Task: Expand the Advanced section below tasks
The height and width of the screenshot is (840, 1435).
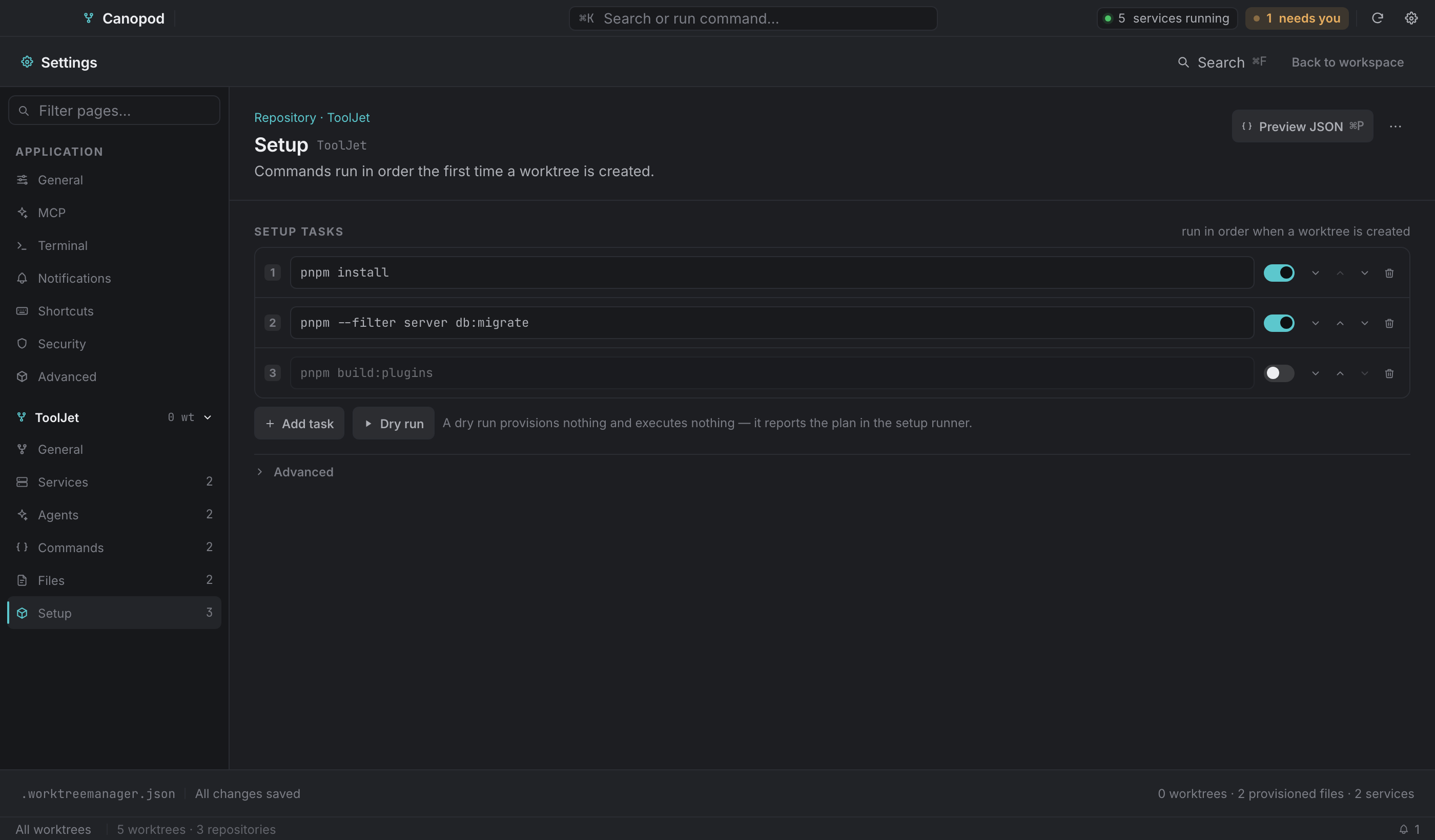Action: (x=294, y=472)
